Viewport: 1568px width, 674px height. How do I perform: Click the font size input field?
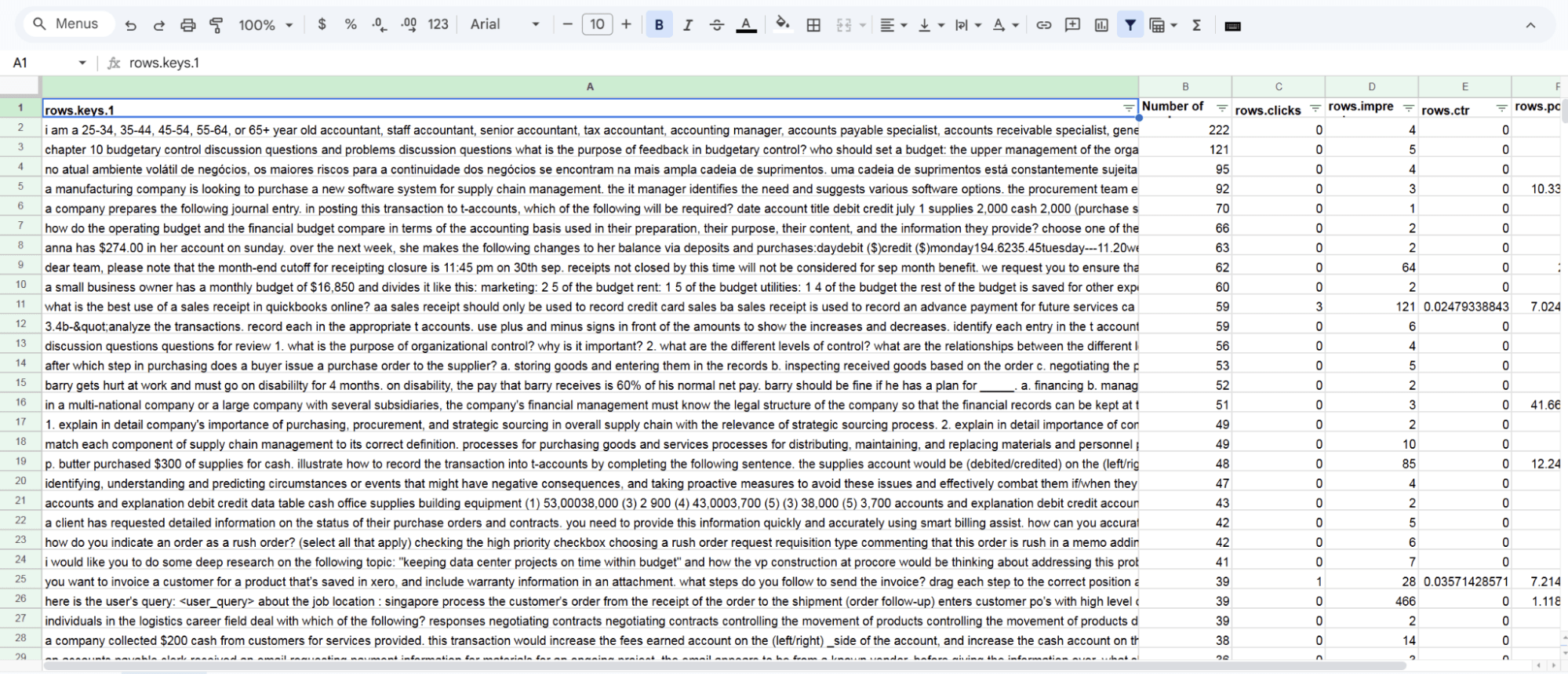coord(597,24)
